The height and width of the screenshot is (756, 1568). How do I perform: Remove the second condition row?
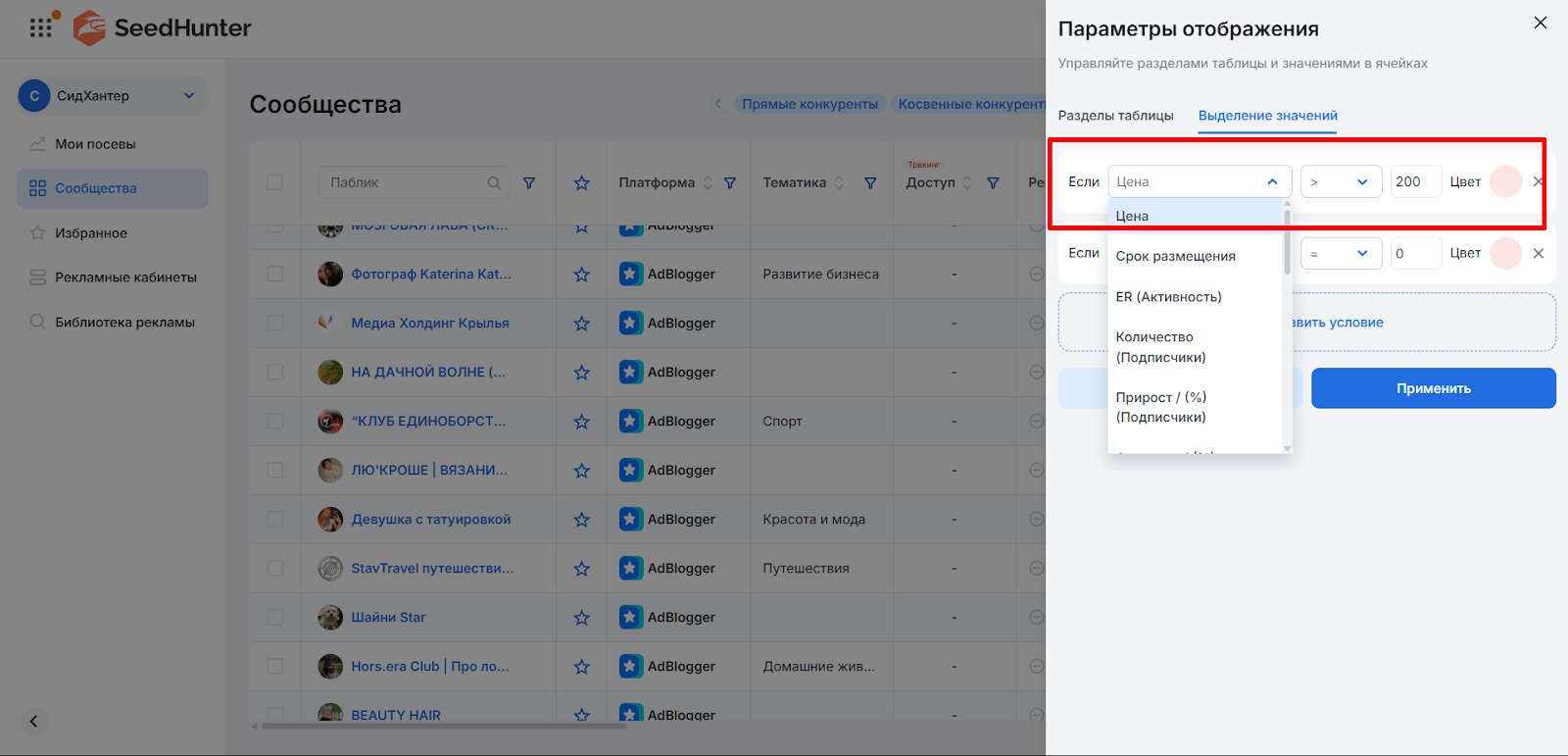pos(1539,253)
